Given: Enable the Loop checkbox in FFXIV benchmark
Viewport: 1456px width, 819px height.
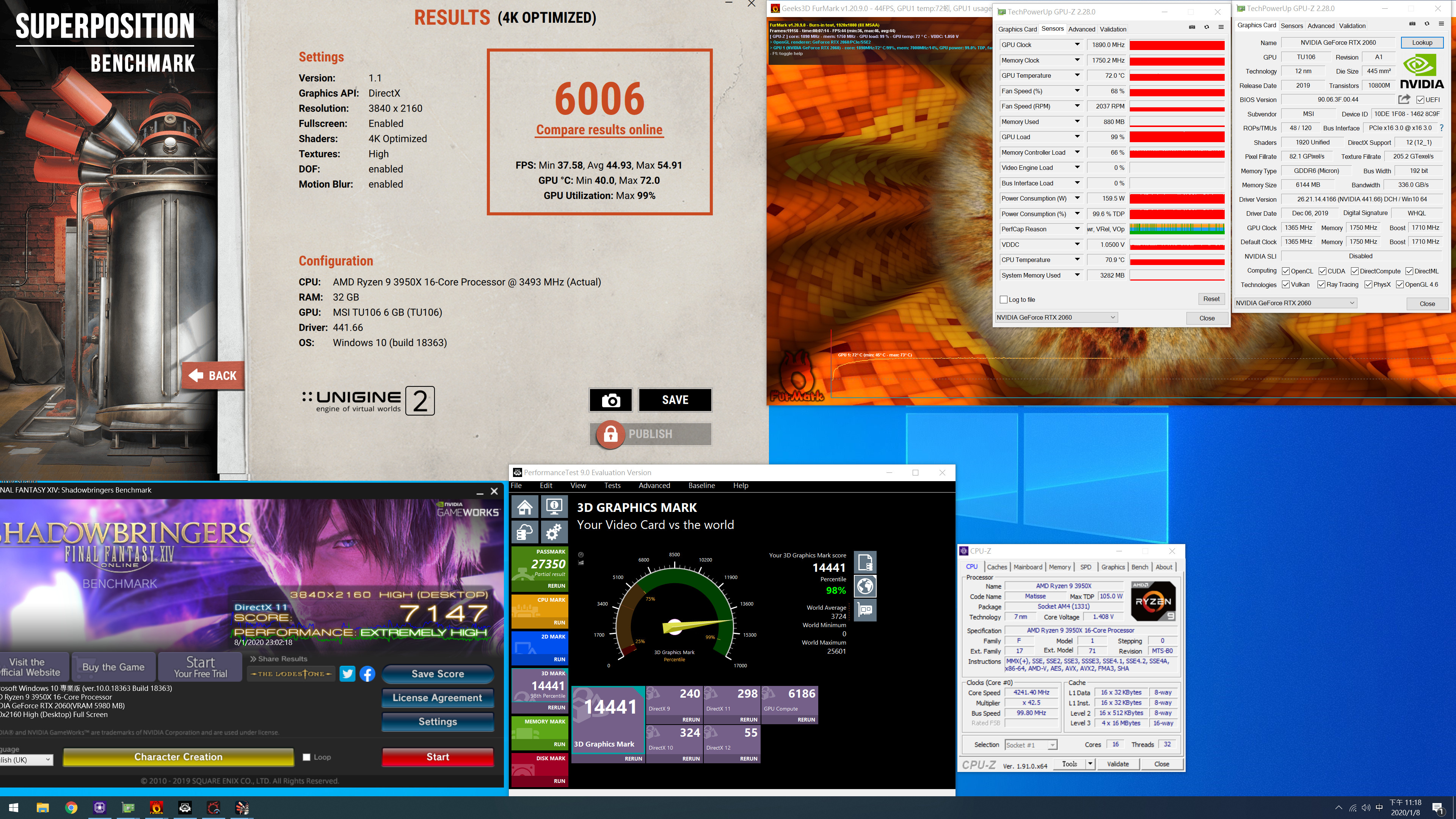Looking at the screenshot, I should click(x=306, y=758).
